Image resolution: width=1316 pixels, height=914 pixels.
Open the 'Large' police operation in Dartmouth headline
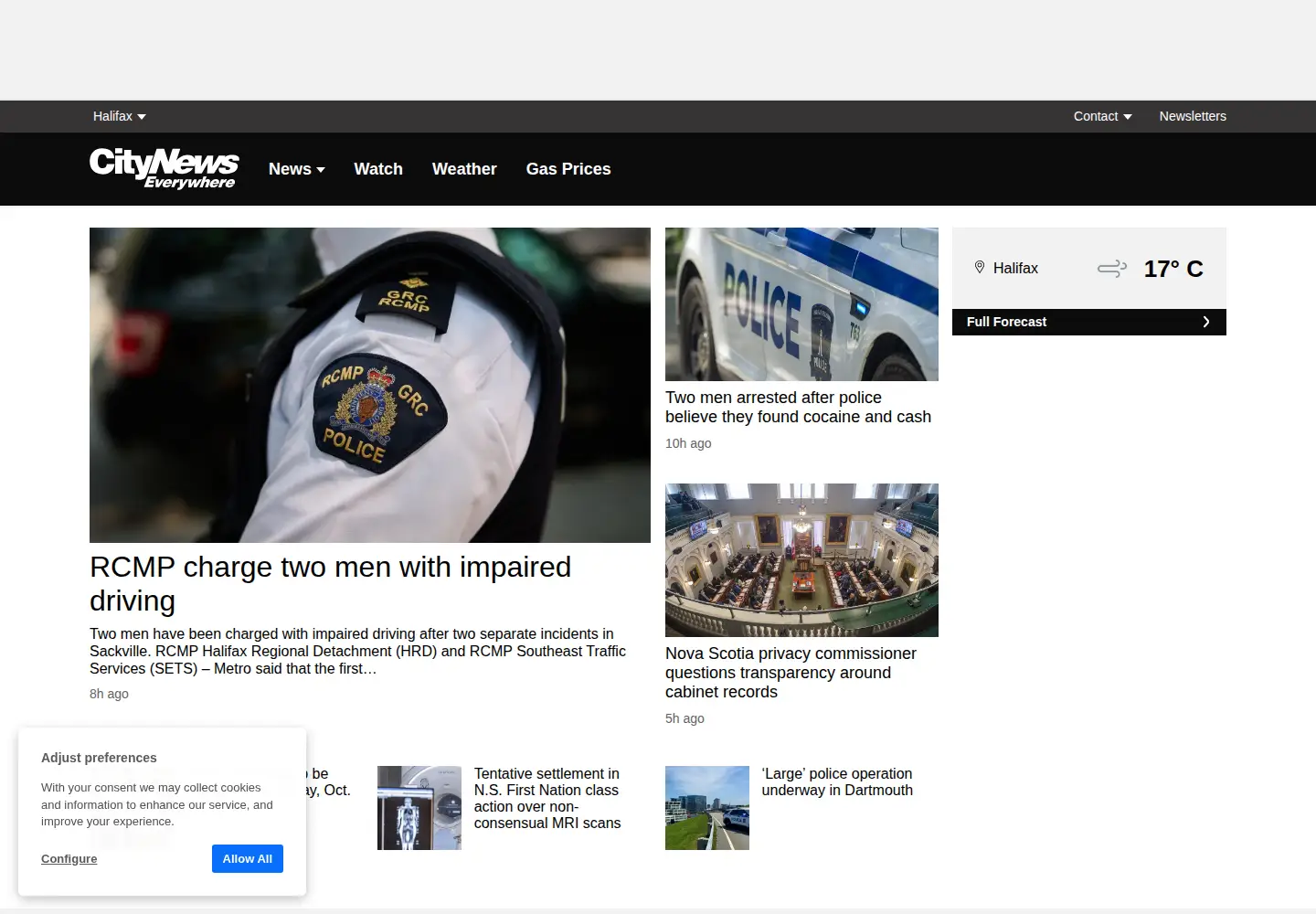pos(837,782)
